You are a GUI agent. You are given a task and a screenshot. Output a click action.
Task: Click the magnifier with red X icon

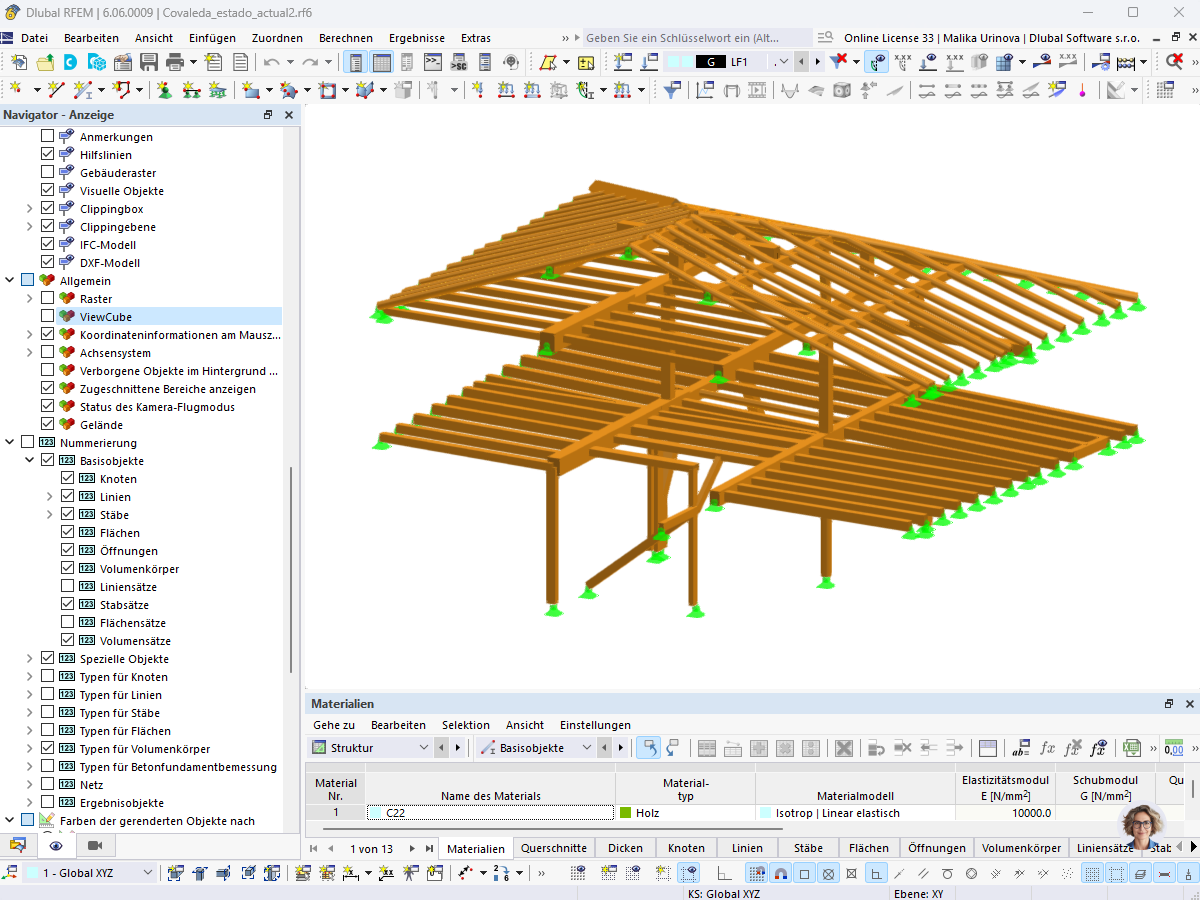pos(1174,62)
